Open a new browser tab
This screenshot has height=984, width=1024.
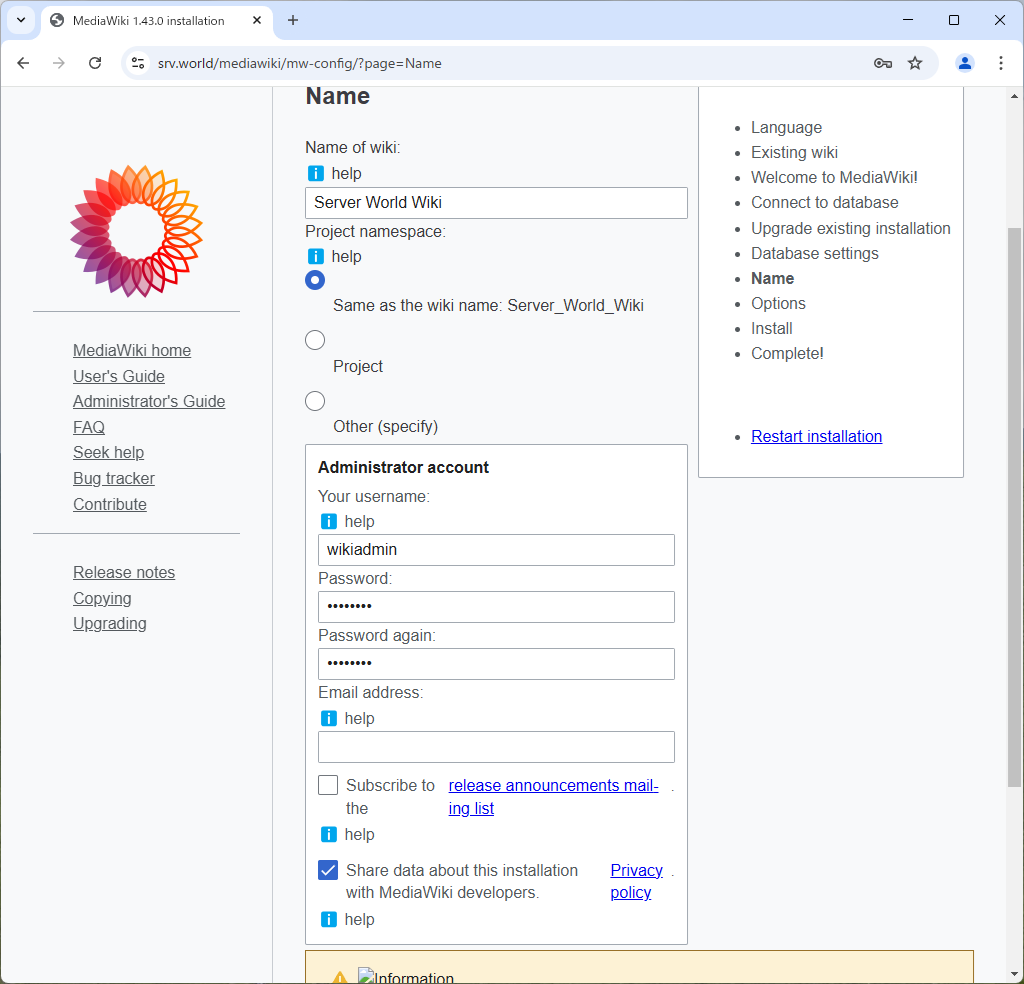pos(290,20)
